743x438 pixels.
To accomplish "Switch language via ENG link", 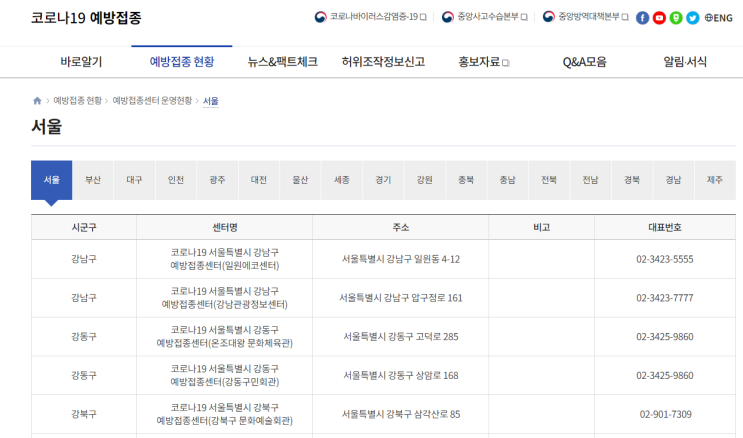I will point(718,18).
